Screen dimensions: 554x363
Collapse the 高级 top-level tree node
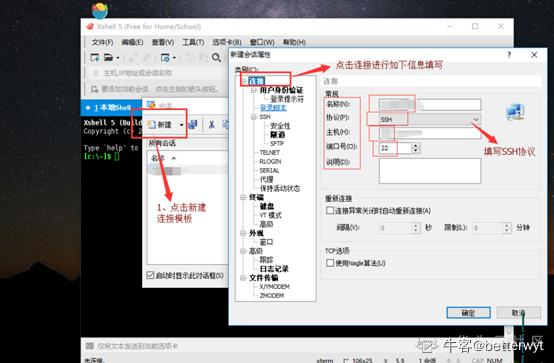[243, 251]
